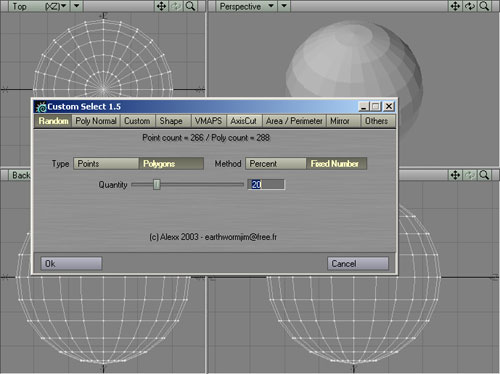Click the Perspective viewport zoom magnifier
The image size is (500, 374).
[484, 6]
